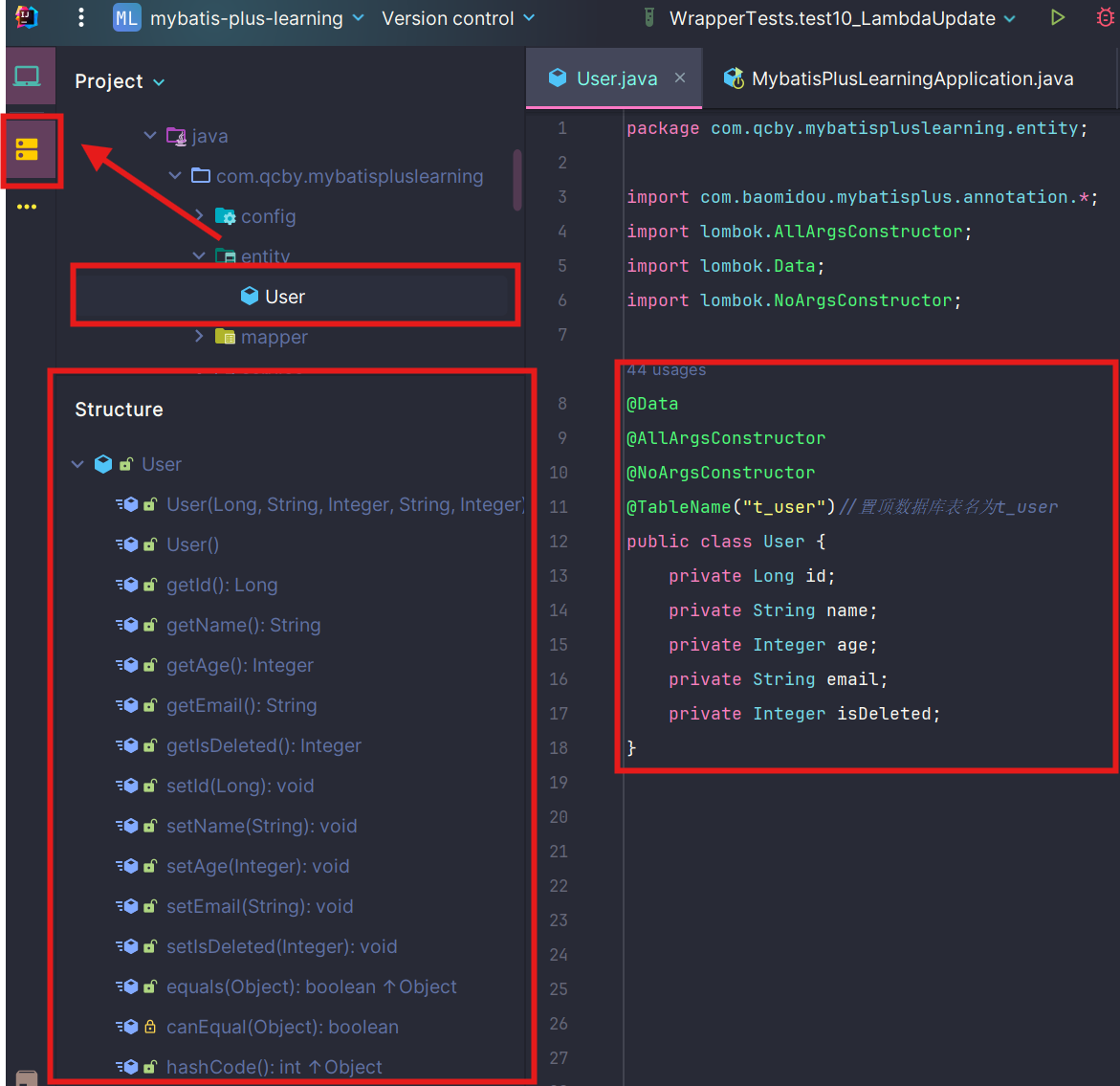Click the User.java tab file icon
Image resolution: width=1120 pixels, height=1086 pixels.
coord(558,78)
